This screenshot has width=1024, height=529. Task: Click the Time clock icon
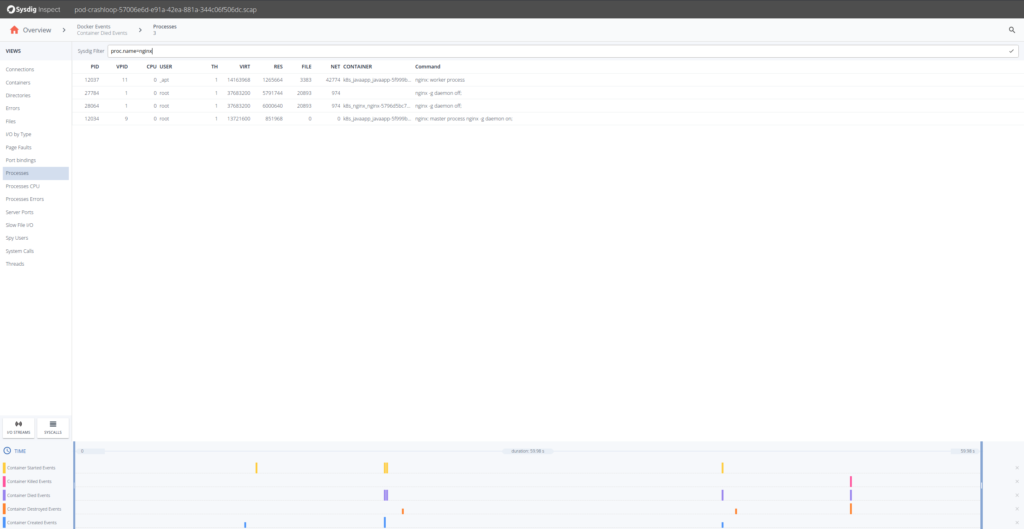point(7,451)
